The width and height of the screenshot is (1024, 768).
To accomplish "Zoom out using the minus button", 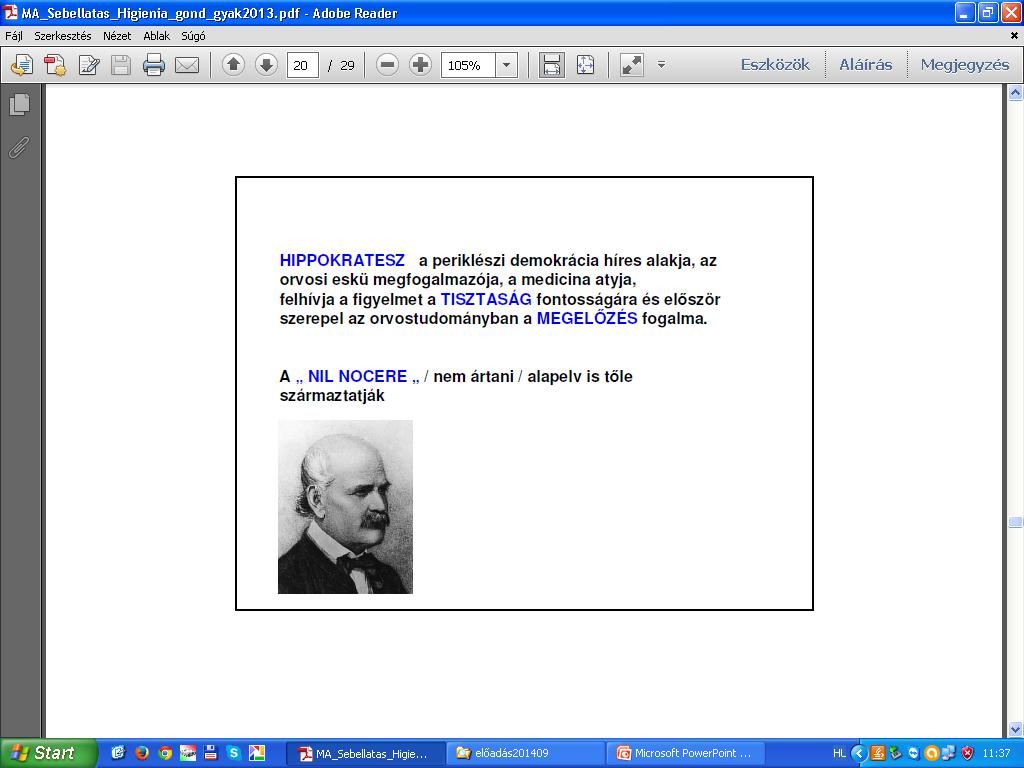I will tap(387, 65).
